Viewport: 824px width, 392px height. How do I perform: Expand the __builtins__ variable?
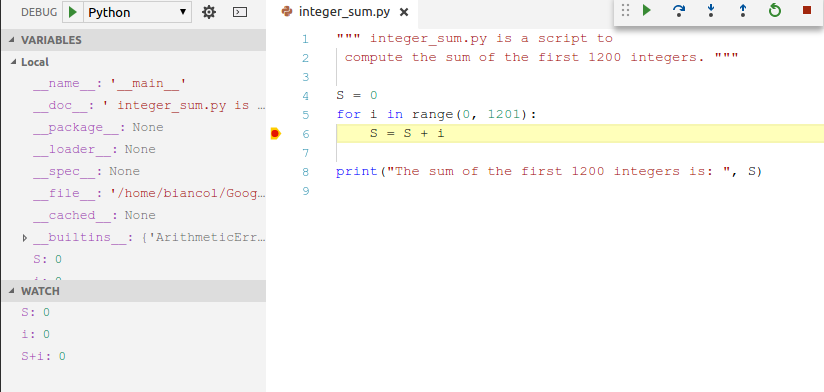pyautogui.click(x=25, y=238)
